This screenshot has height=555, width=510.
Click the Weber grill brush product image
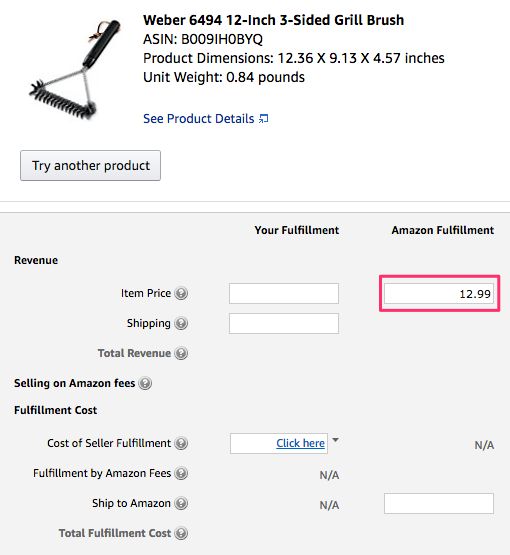pos(75,69)
